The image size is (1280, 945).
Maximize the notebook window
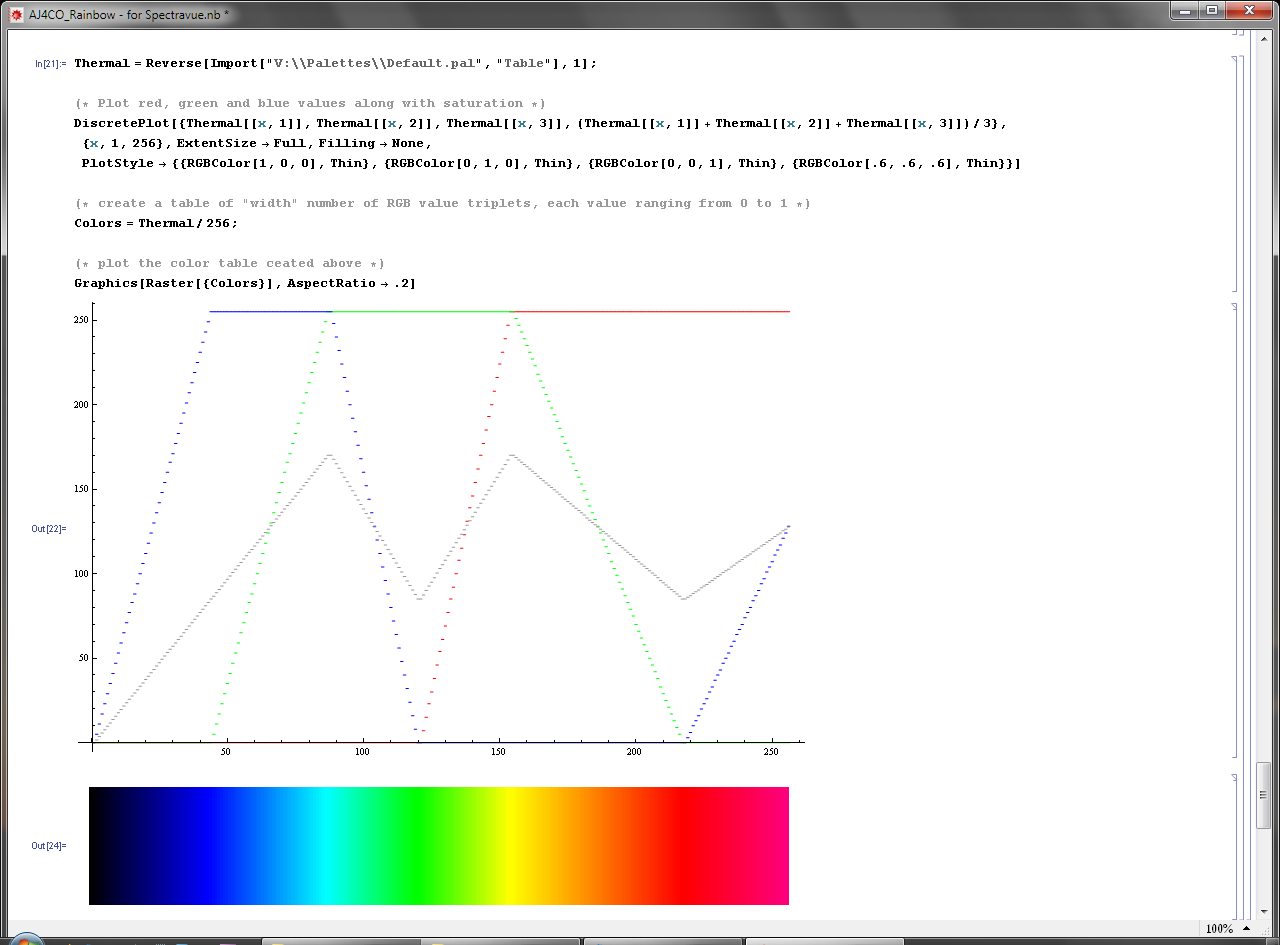[x=1211, y=11]
